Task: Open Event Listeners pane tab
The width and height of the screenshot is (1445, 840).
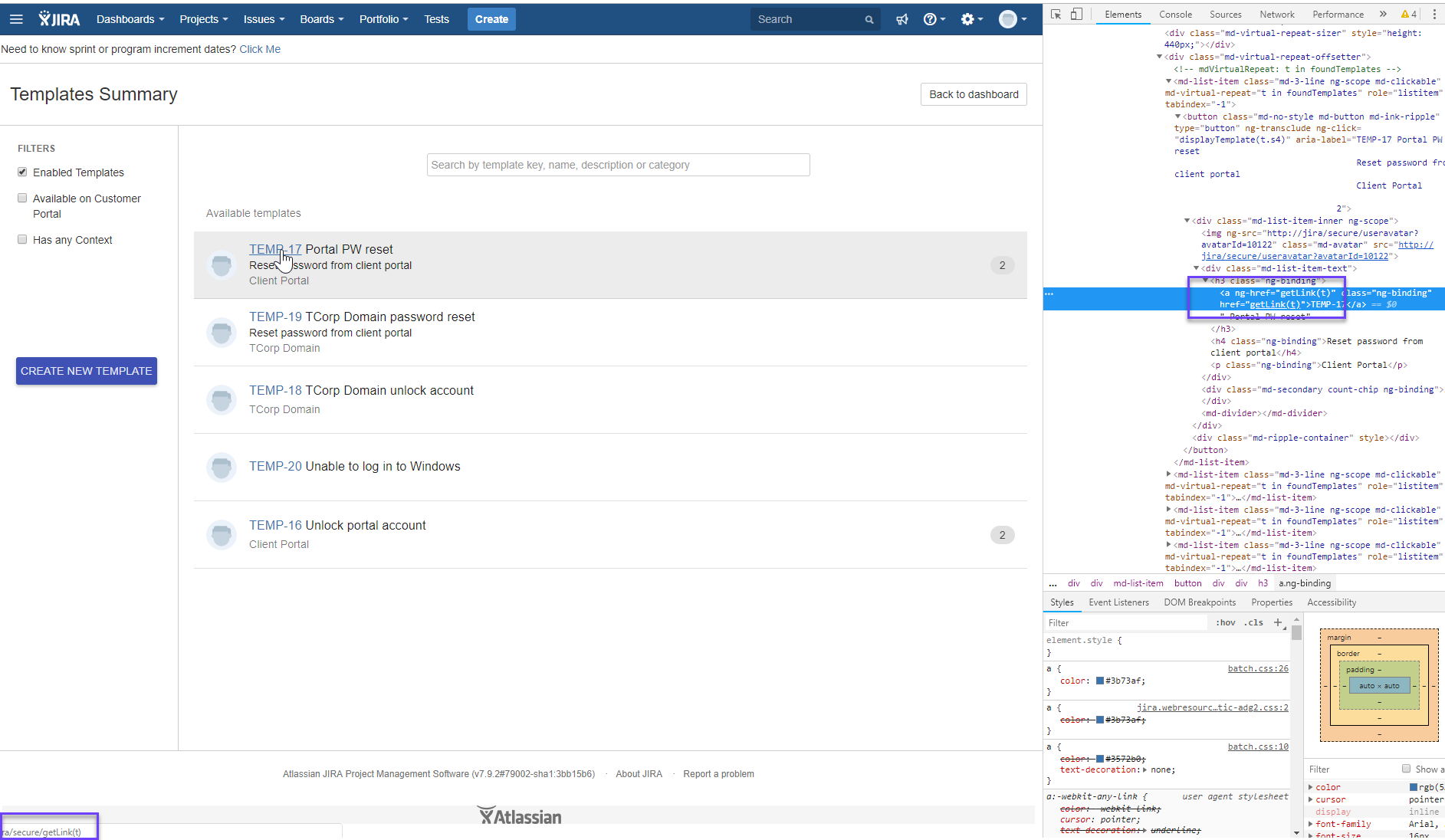Action: coord(1118,602)
